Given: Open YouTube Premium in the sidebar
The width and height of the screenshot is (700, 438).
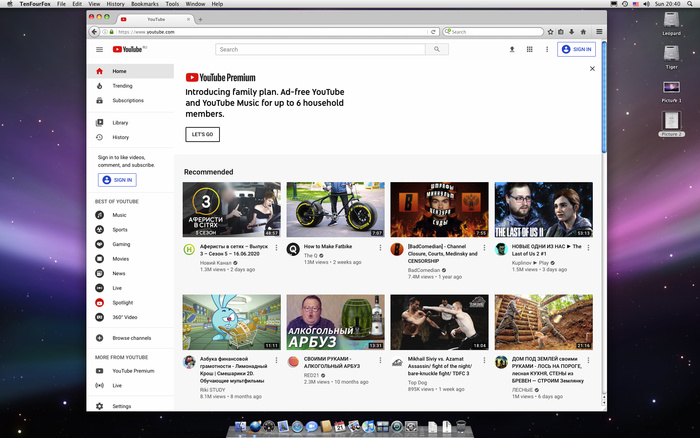Looking at the screenshot, I should pos(130,371).
